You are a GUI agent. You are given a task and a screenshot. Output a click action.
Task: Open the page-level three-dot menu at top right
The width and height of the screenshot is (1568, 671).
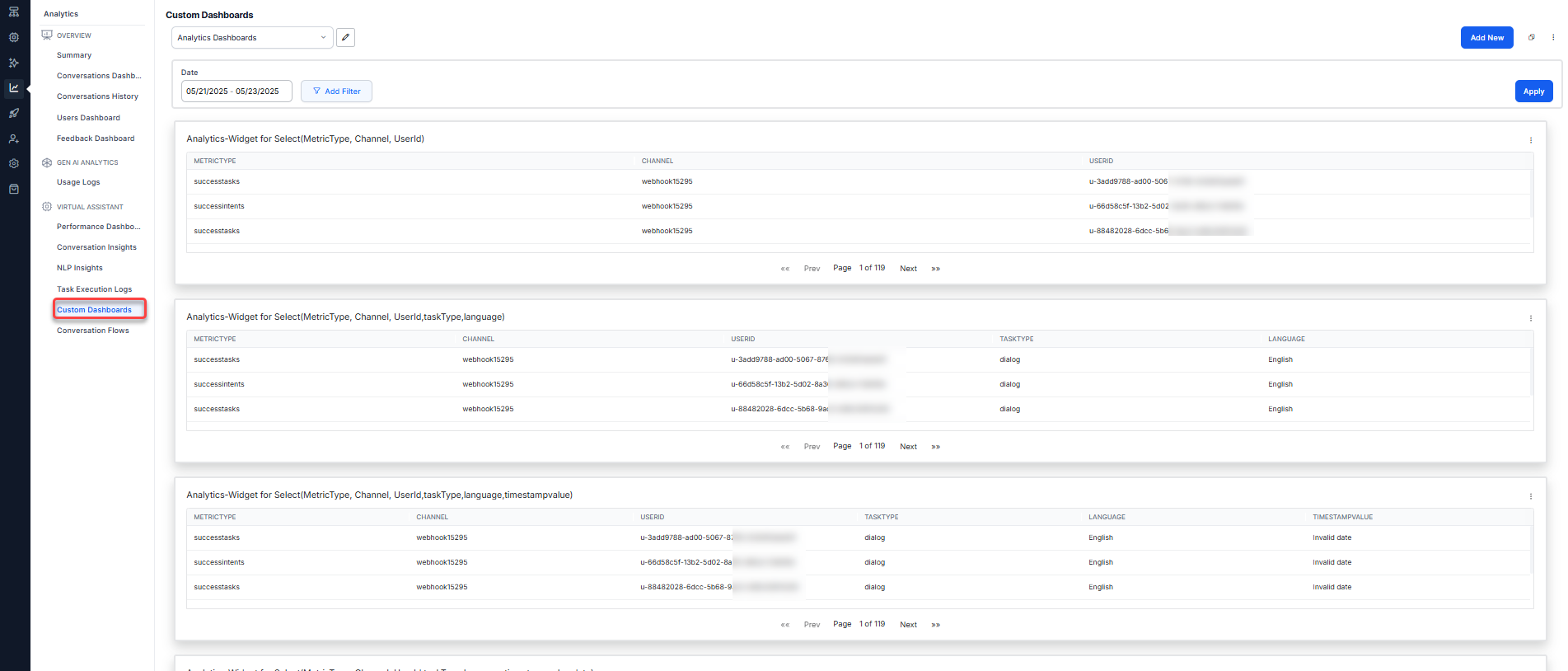pos(1553,37)
